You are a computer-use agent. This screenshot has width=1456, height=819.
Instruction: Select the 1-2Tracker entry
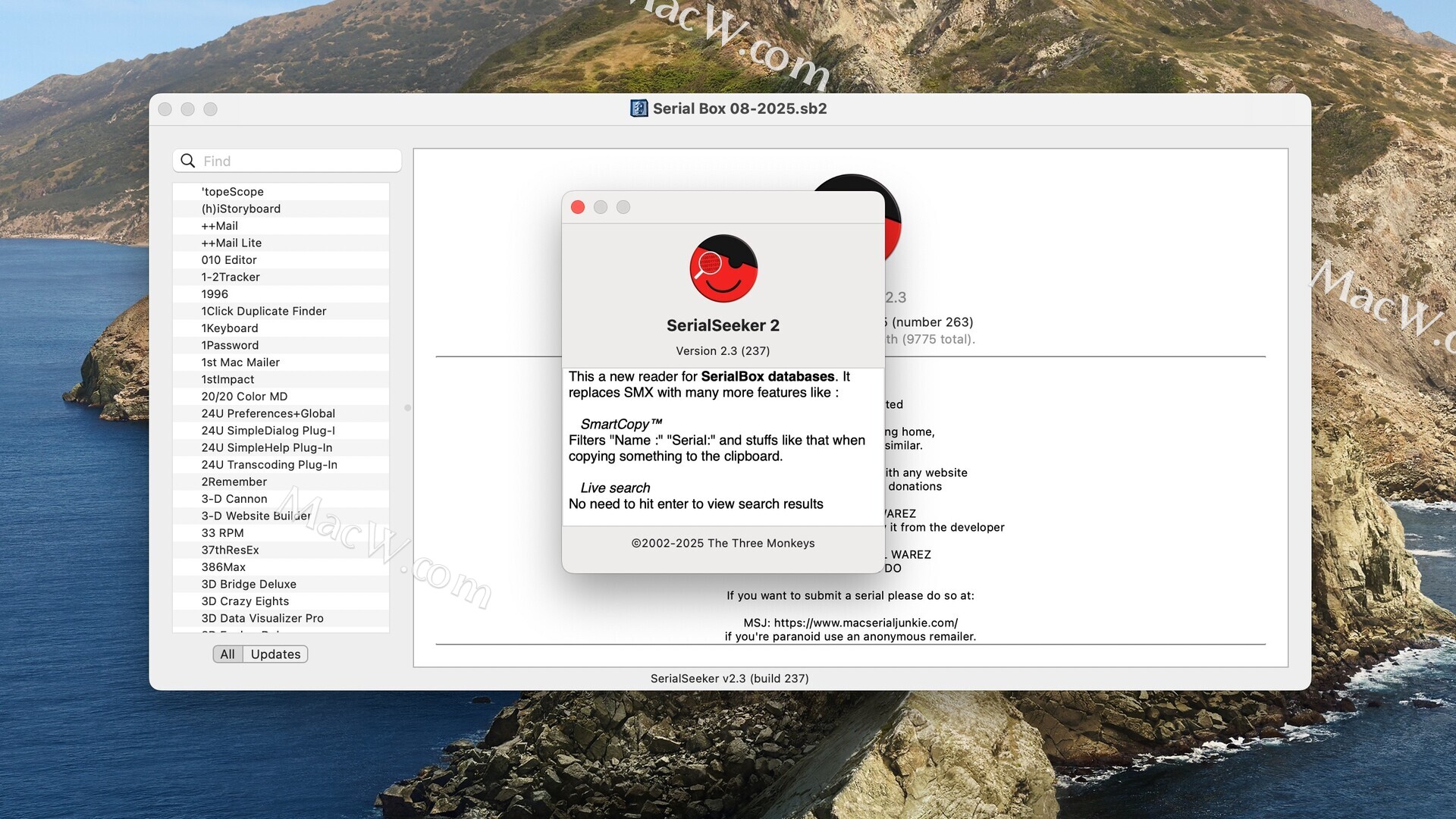[x=281, y=277]
